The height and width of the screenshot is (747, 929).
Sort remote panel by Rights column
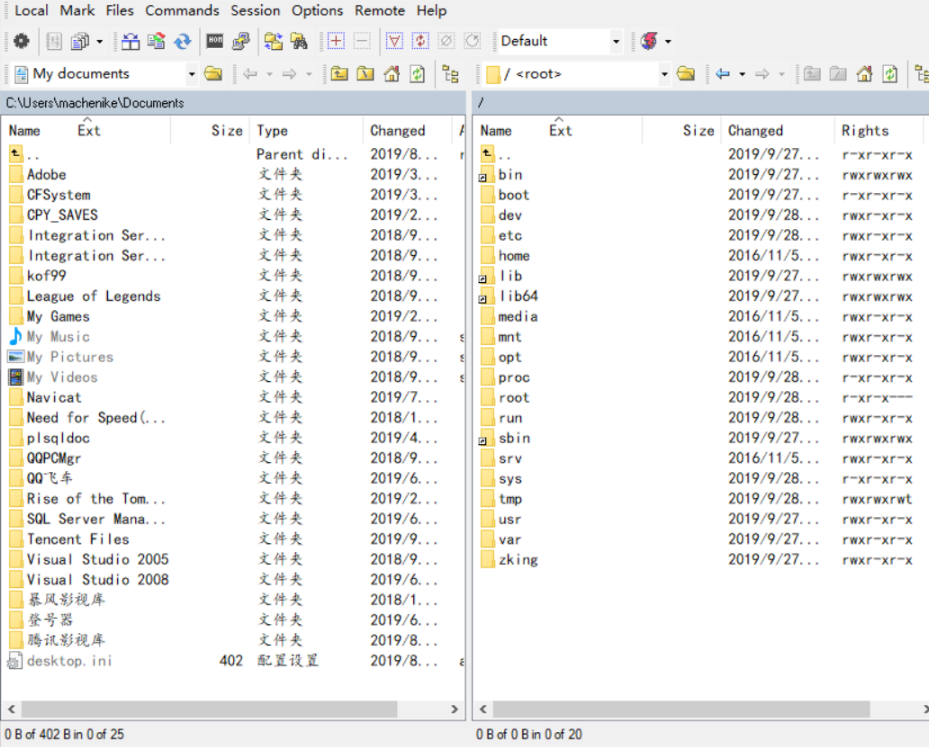[878, 130]
